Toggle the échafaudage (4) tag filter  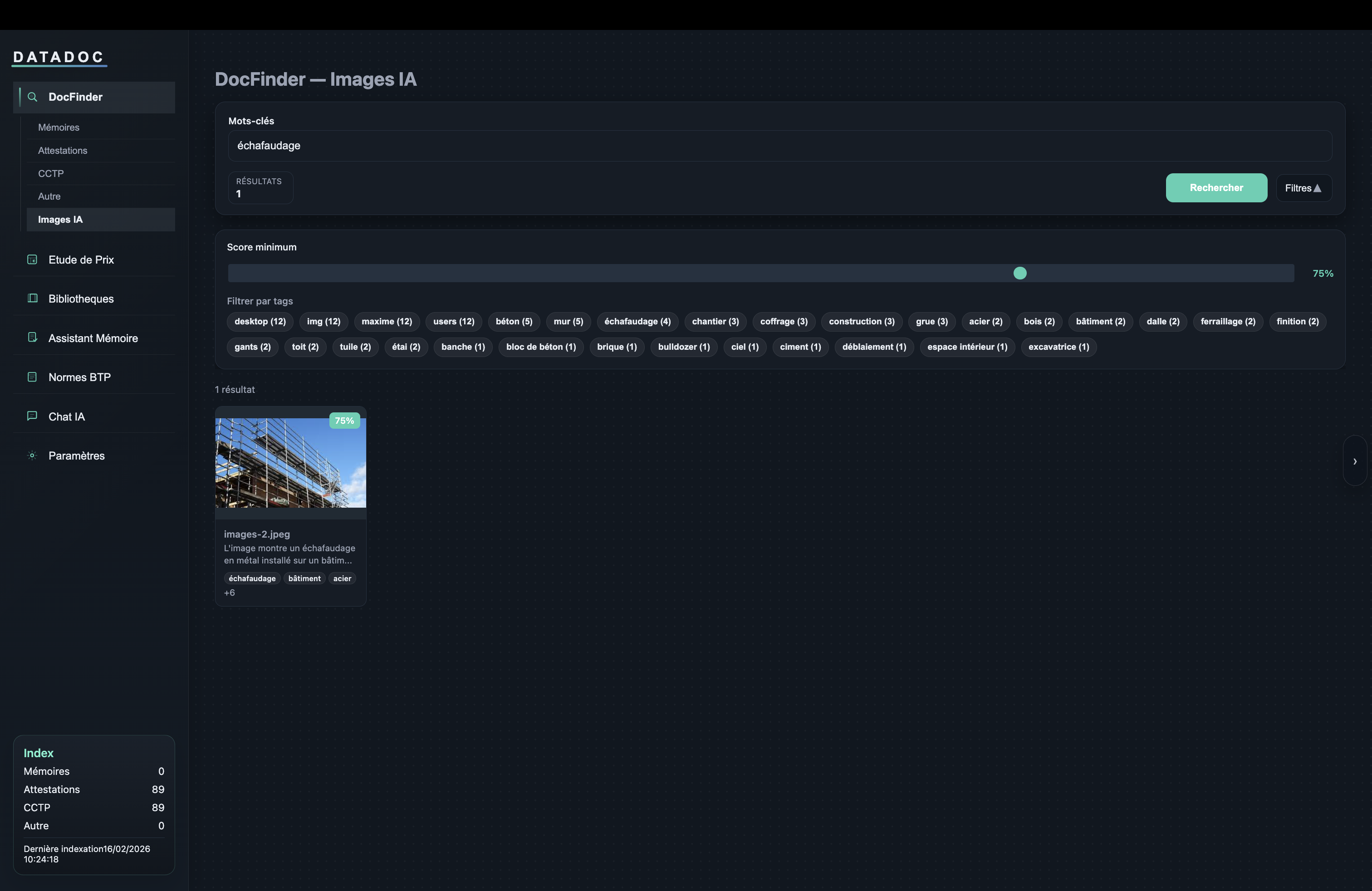click(637, 322)
